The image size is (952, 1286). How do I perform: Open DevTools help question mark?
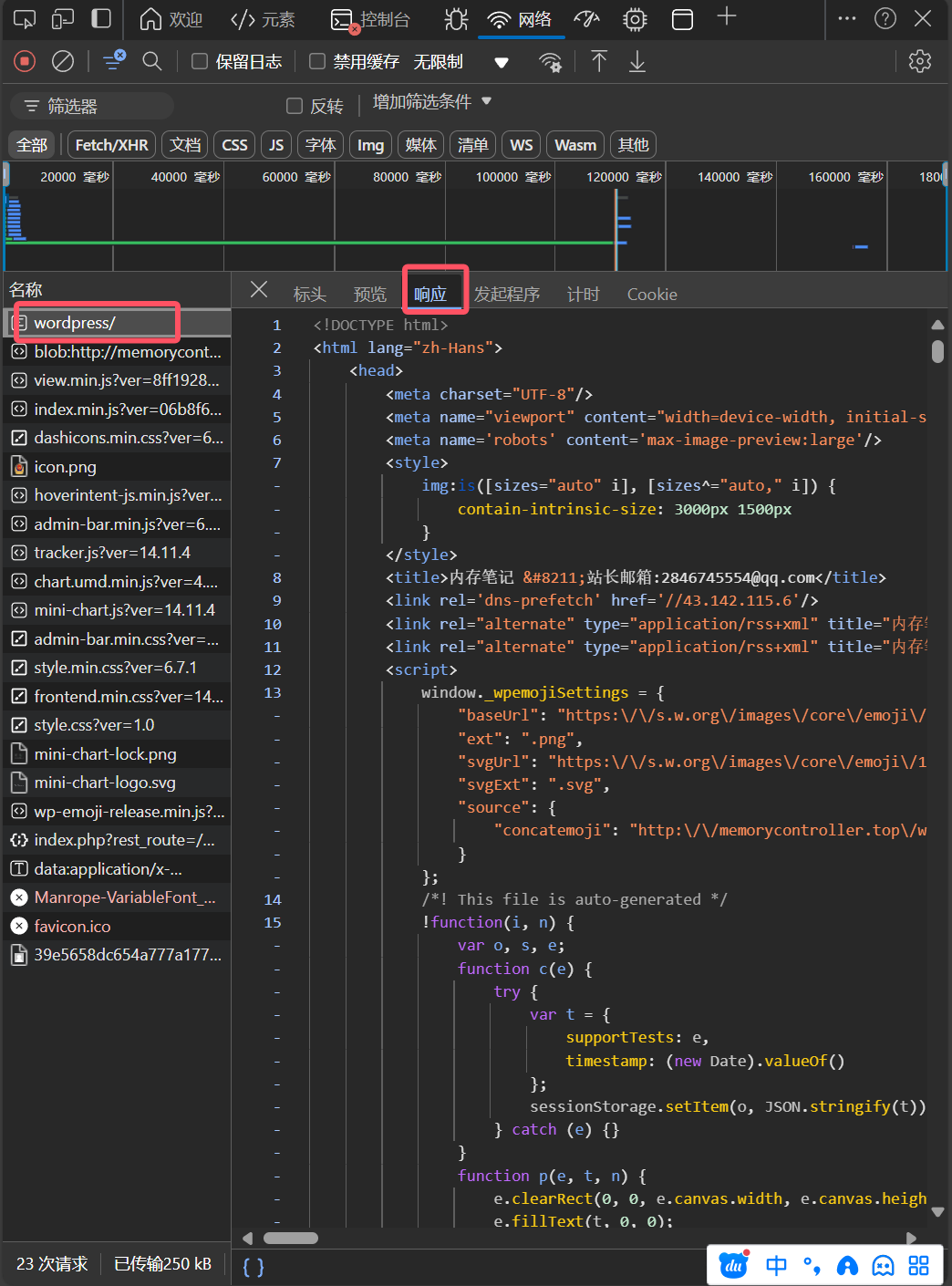[885, 18]
